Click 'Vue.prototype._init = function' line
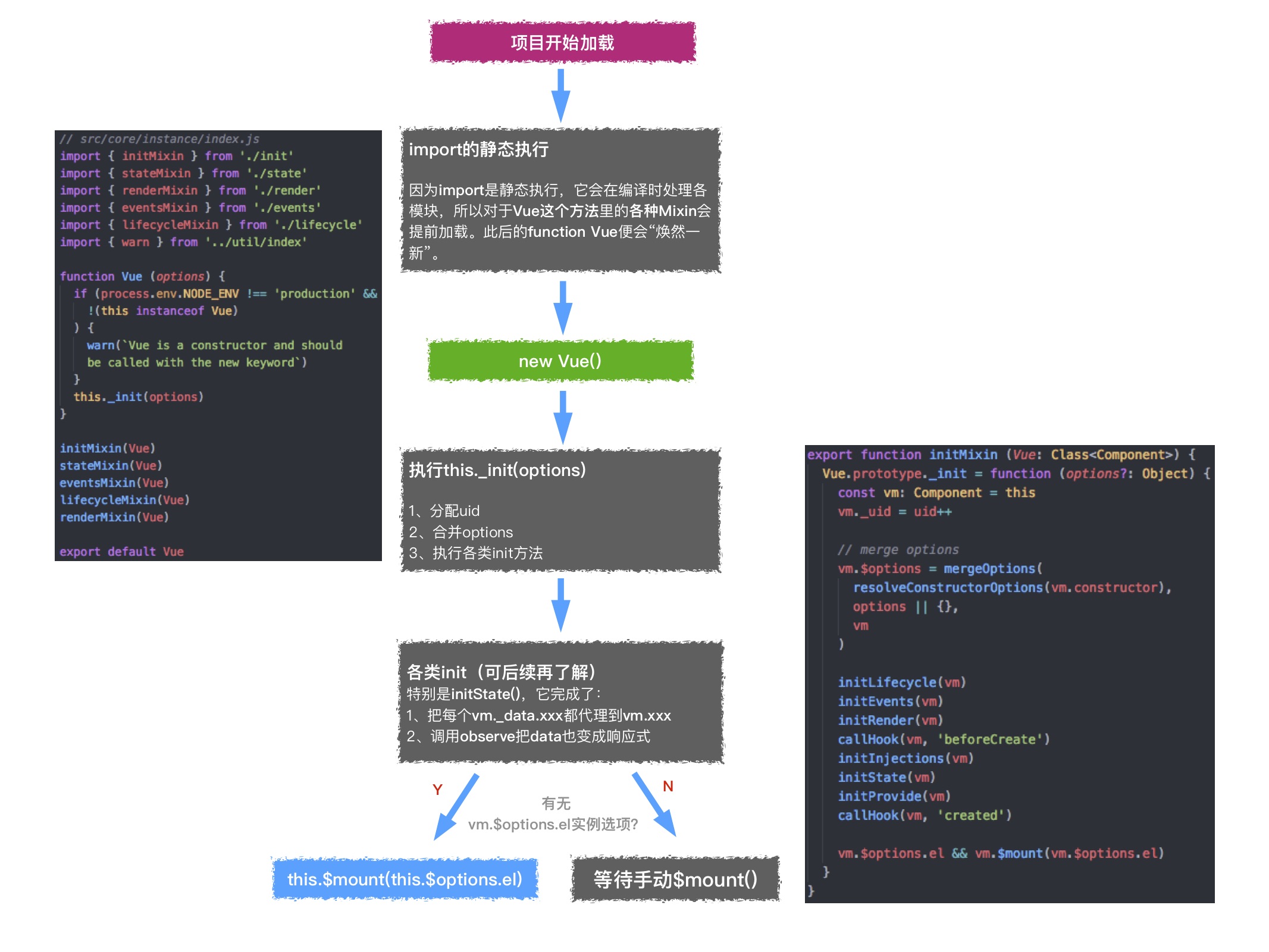The width and height of the screenshot is (1269, 952). coord(1016,474)
